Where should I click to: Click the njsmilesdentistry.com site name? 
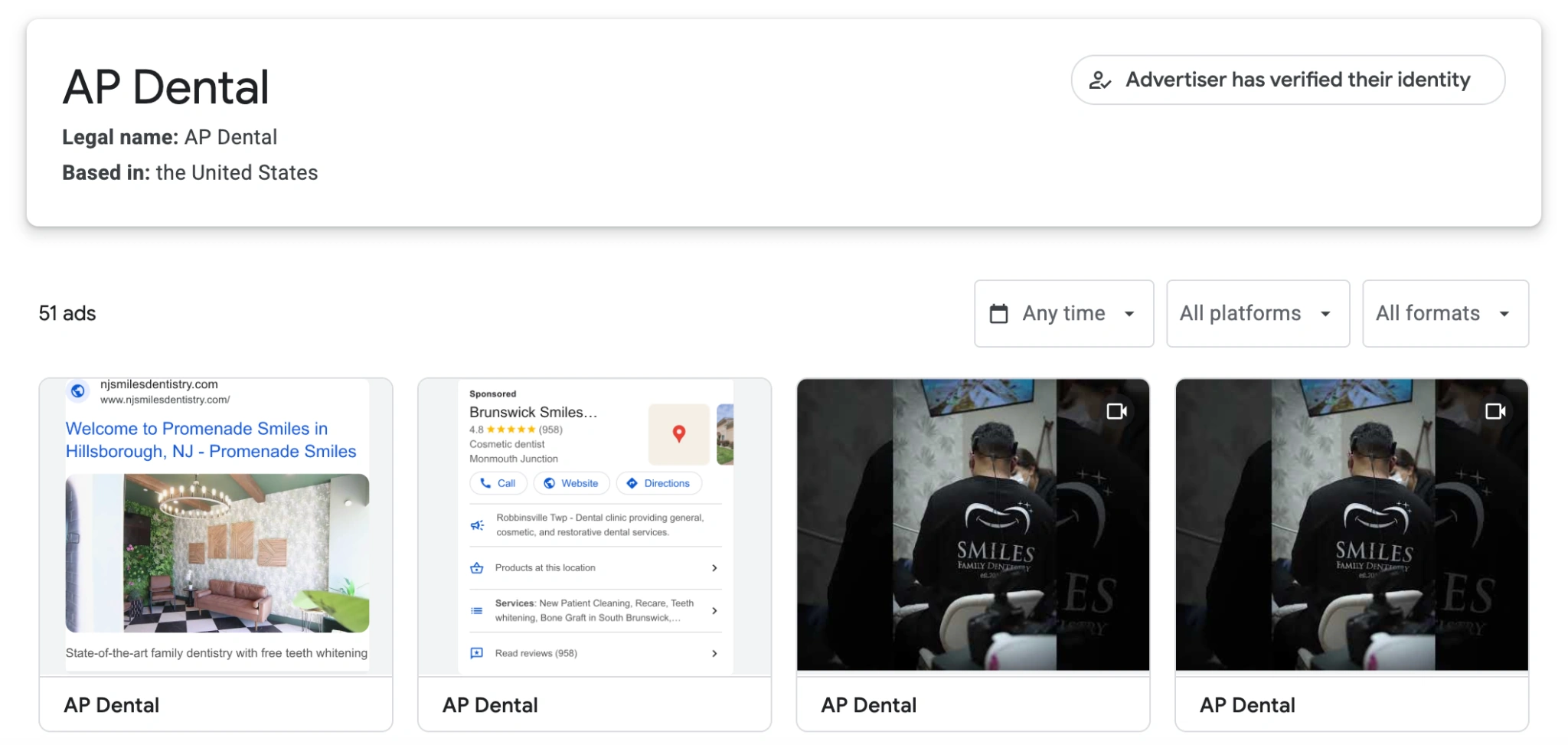click(x=159, y=384)
